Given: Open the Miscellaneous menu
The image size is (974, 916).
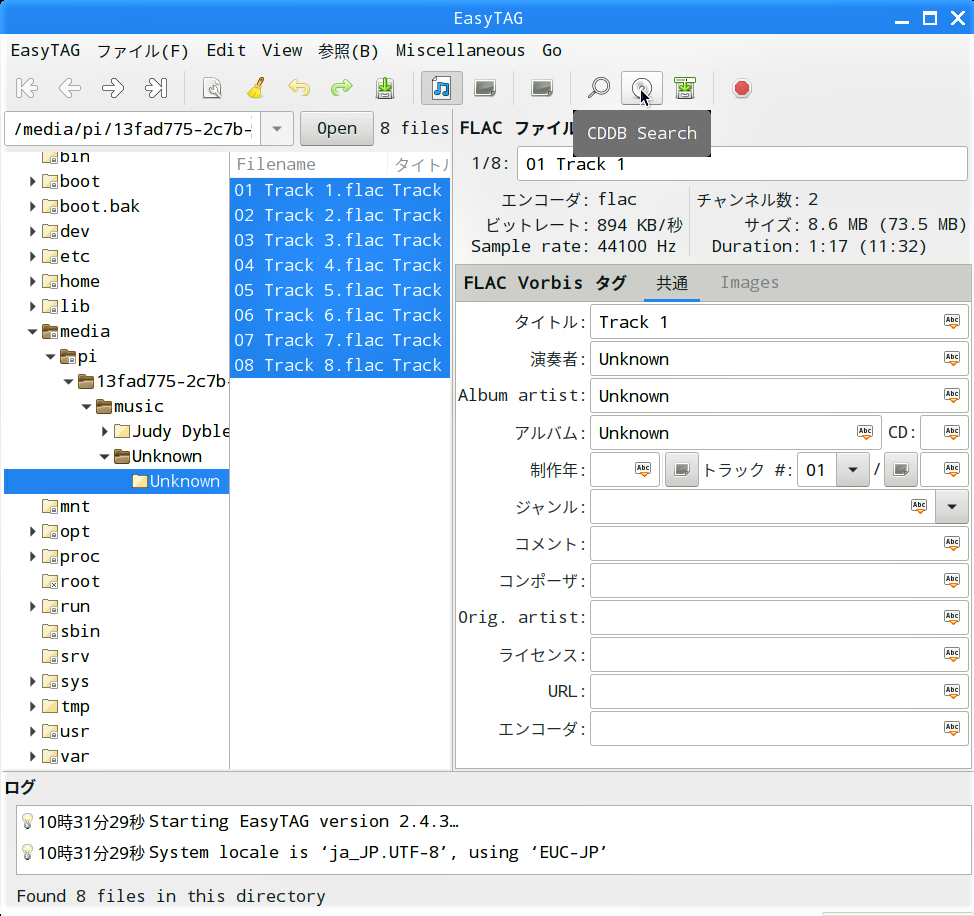Looking at the screenshot, I should pyautogui.click(x=460, y=50).
